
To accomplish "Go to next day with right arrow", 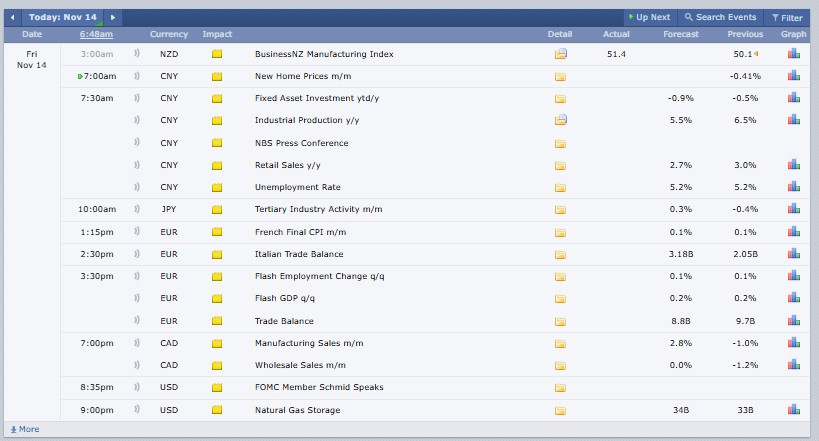I will pyautogui.click(x=112, y=17).
